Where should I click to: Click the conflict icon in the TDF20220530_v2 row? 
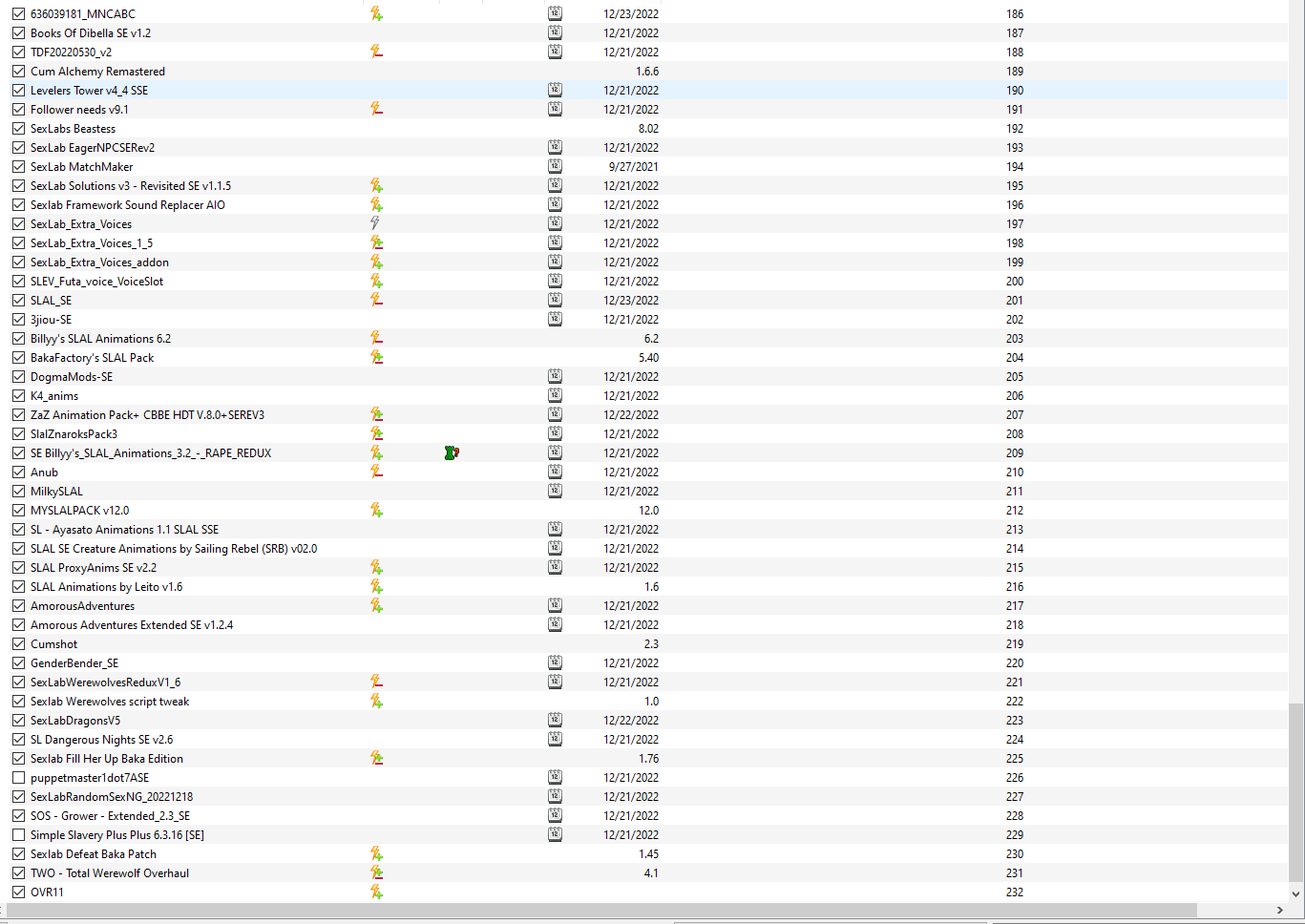click(376, 52)
